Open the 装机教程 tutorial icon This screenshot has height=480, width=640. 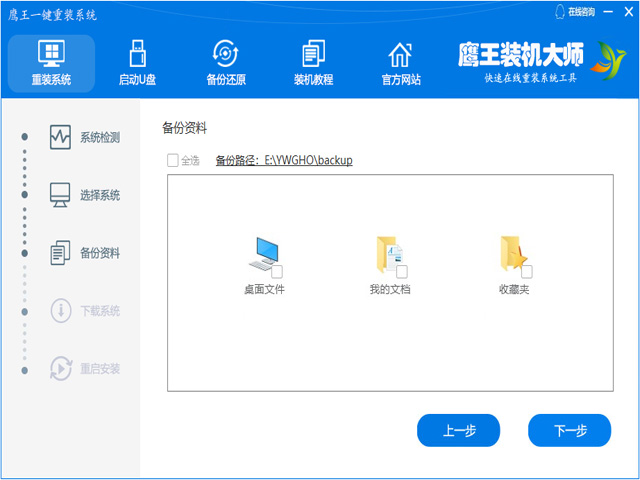tap(313, 54)
